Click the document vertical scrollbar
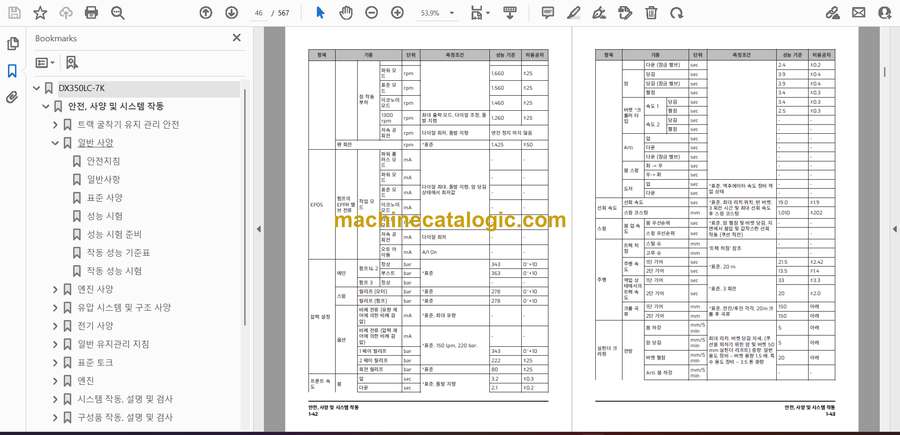 (x=884, y=72)
